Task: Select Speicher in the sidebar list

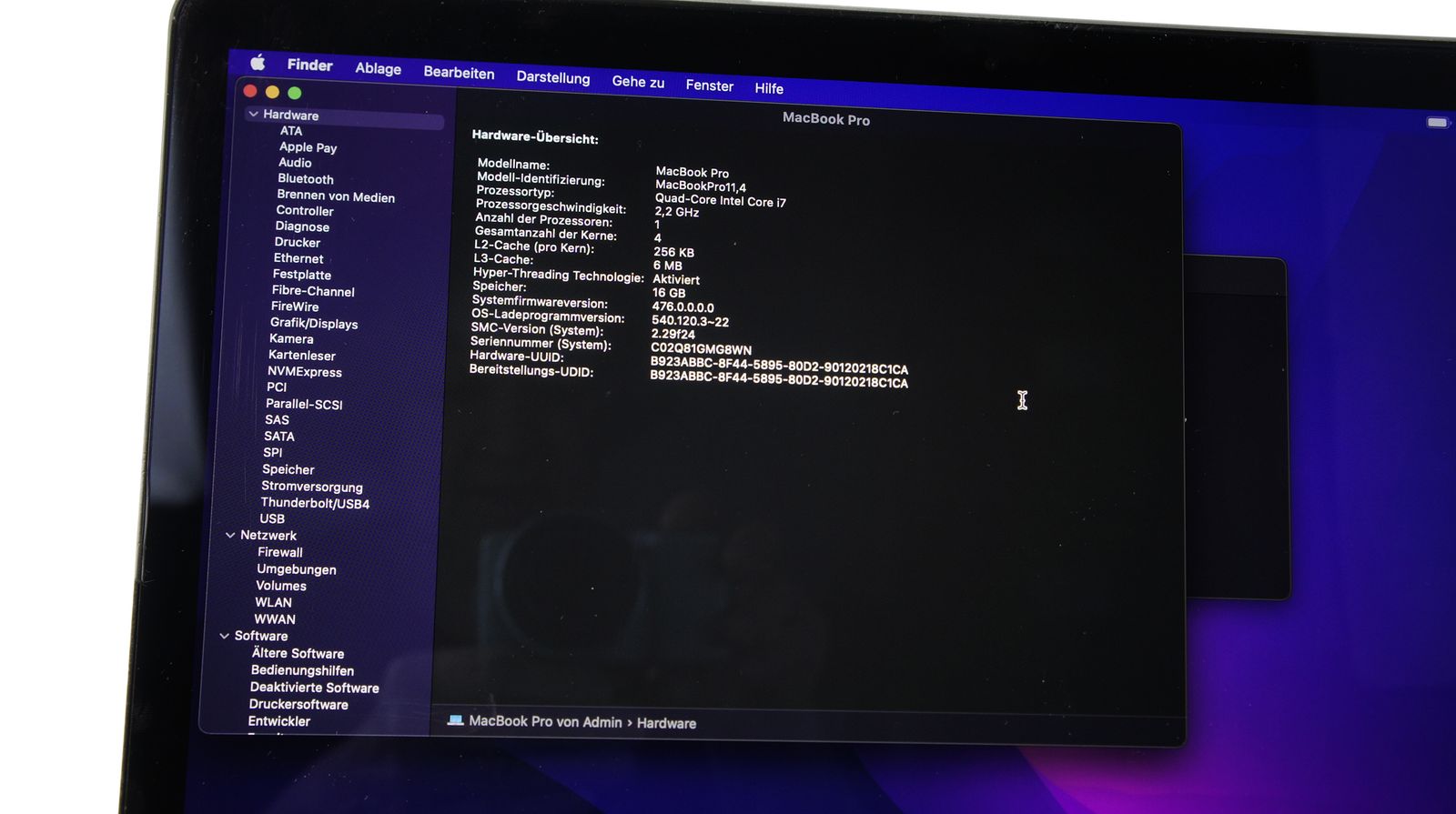Action: pyautogui.click(x=288, y=469)
